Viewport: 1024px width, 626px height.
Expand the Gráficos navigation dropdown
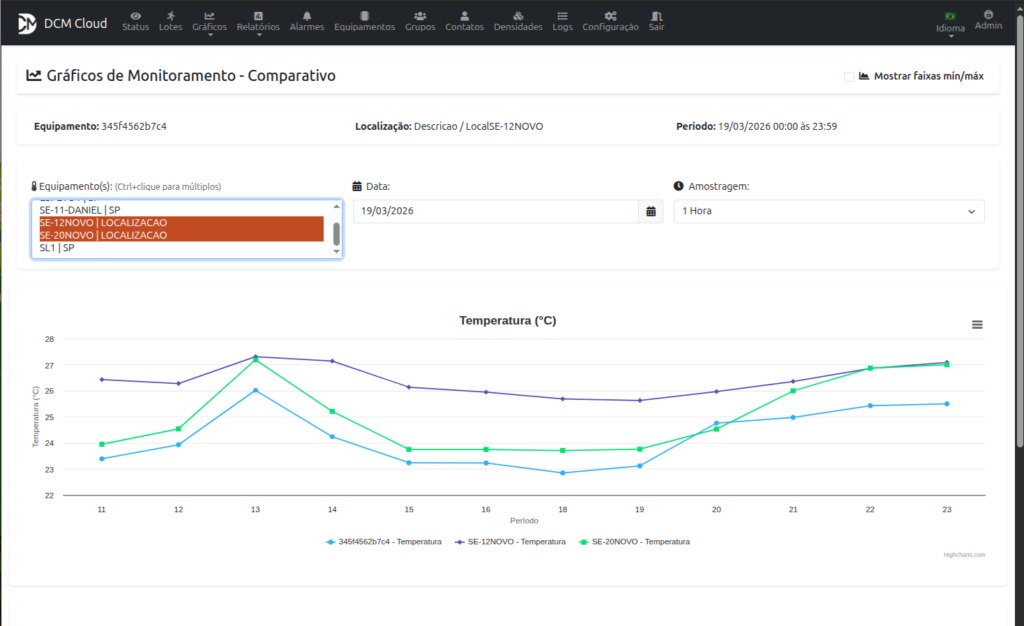click(209, 21)
